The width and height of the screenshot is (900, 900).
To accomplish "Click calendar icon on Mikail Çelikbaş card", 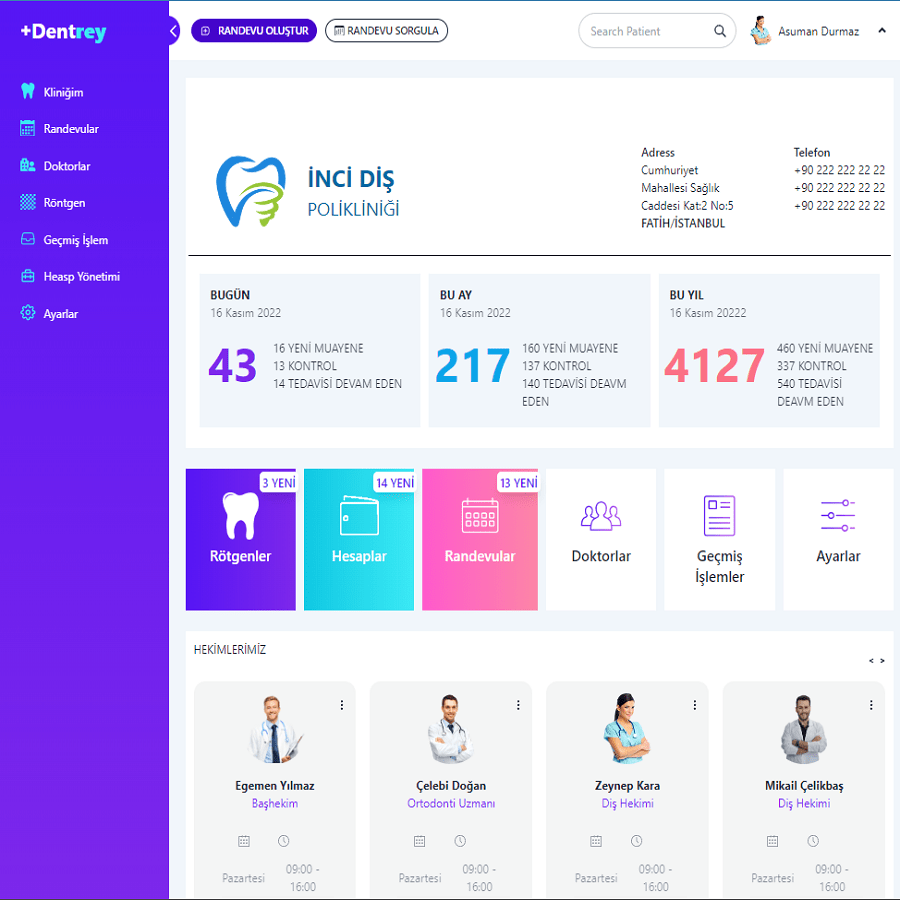I will coord(773,841).
